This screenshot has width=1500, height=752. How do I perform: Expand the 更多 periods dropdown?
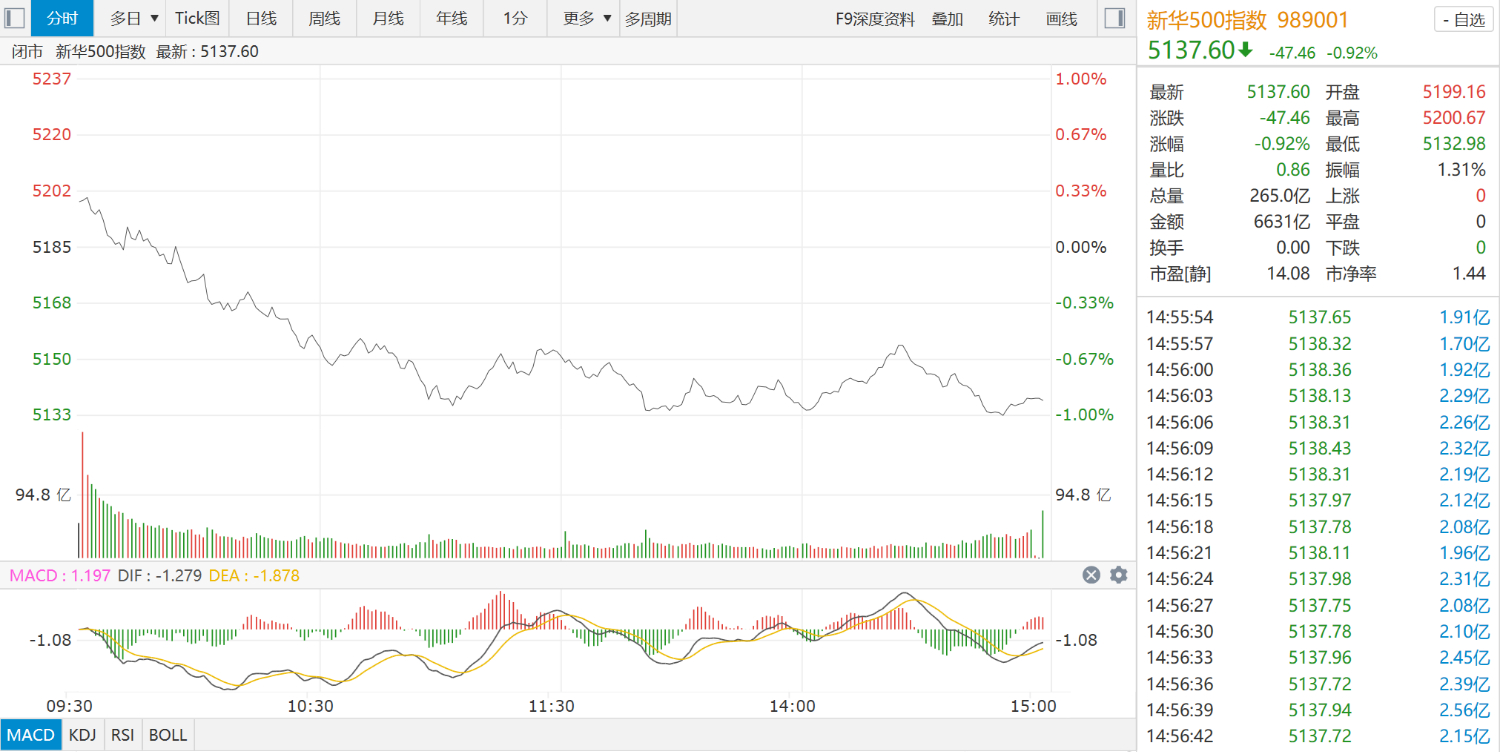[607, 19]
